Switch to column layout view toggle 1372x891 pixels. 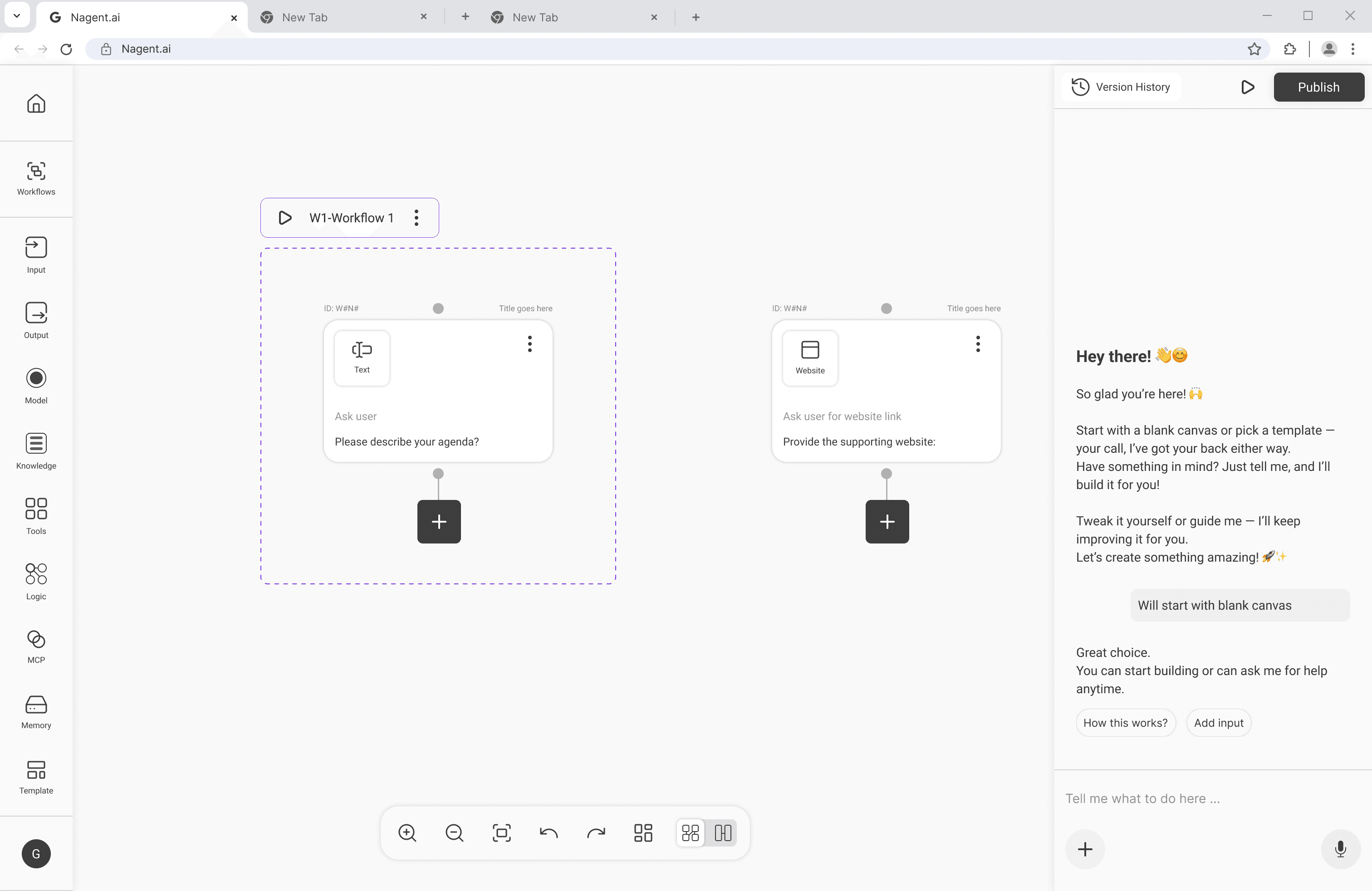pyautogui.click(x=723, y=833)
